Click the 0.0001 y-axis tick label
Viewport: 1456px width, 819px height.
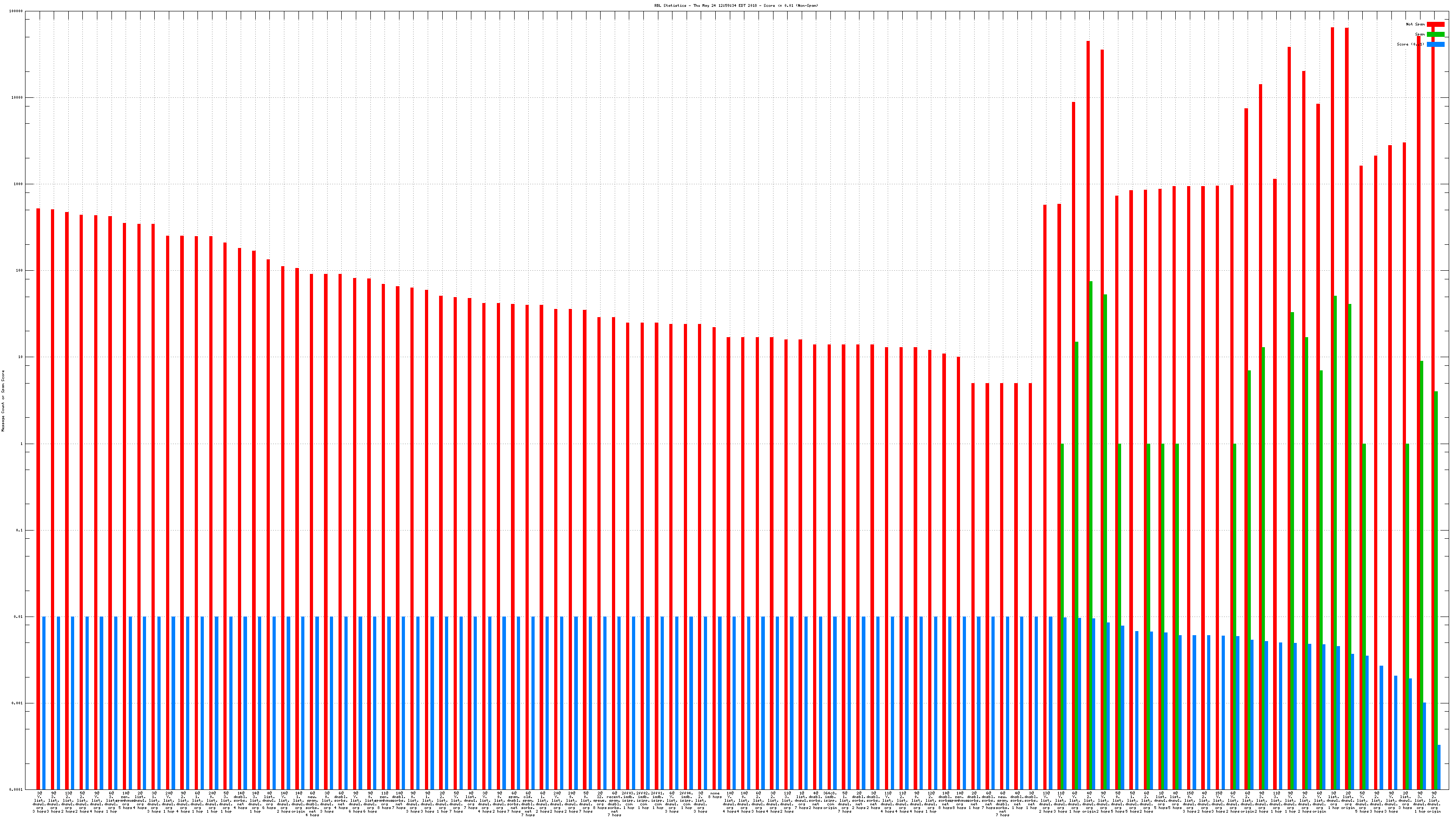click(x=17, y=789)
